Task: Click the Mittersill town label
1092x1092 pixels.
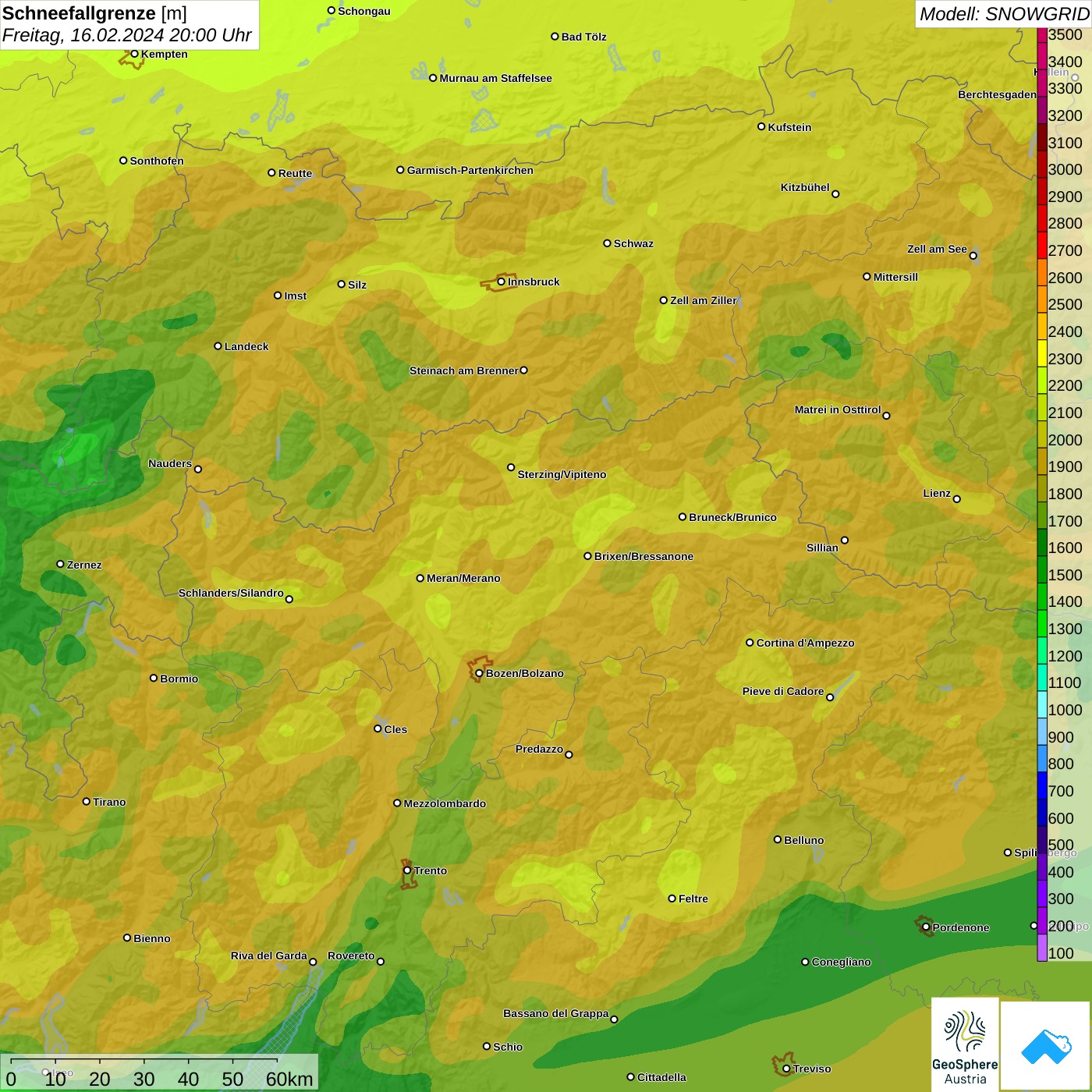Action: point(895,277)
